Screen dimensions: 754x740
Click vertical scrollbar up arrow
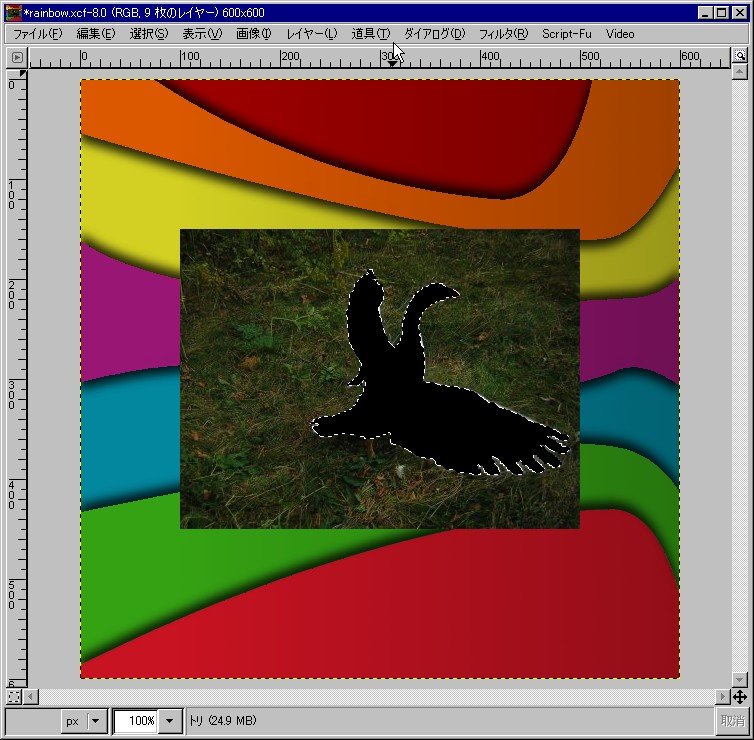pyautogui.click(x=740, y=72)
